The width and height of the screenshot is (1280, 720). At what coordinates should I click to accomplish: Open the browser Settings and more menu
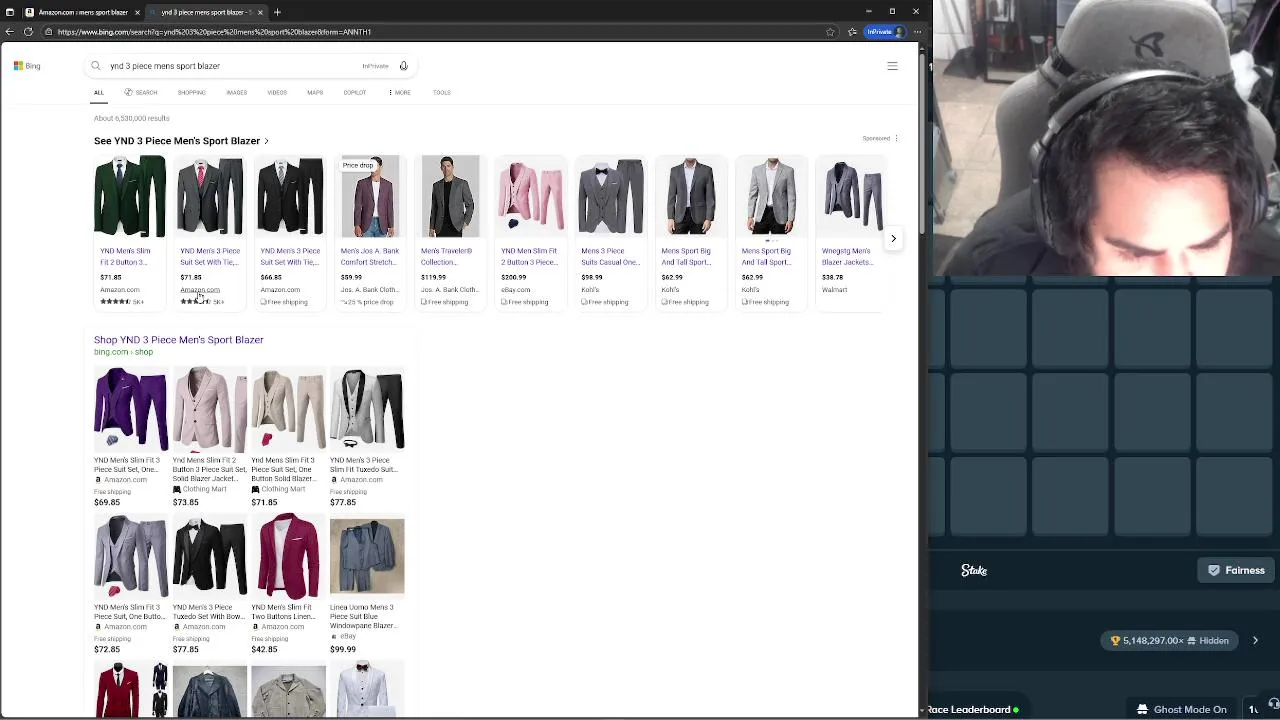coord(917,32)
